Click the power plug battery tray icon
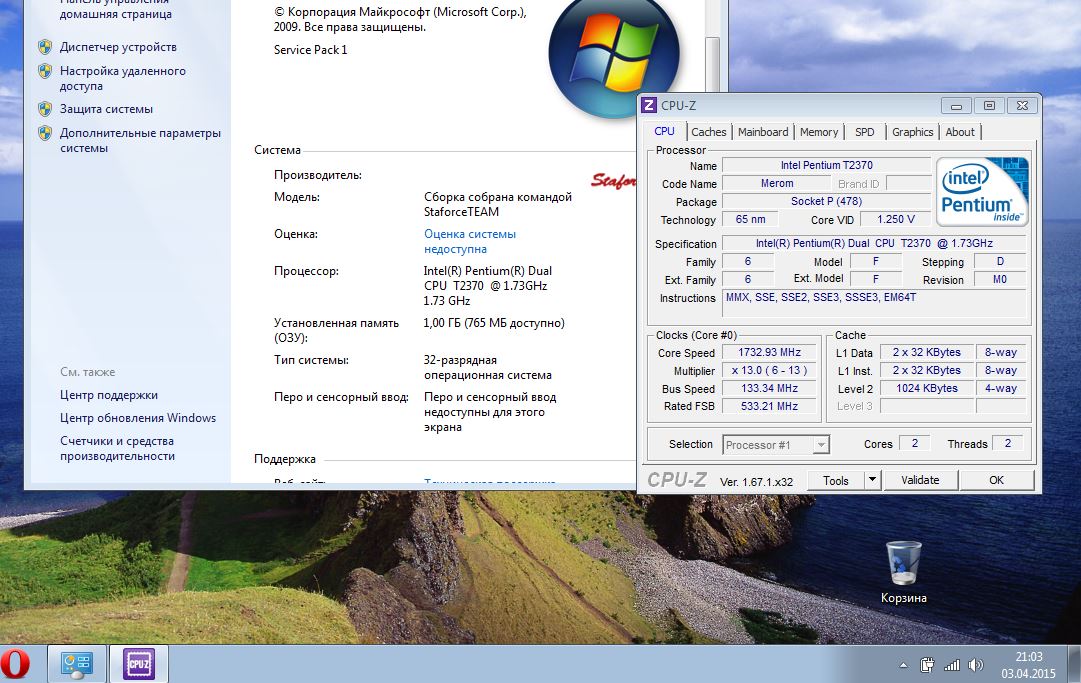The width and height of the screenshot is (1081, 683). [x=927, y=665]
